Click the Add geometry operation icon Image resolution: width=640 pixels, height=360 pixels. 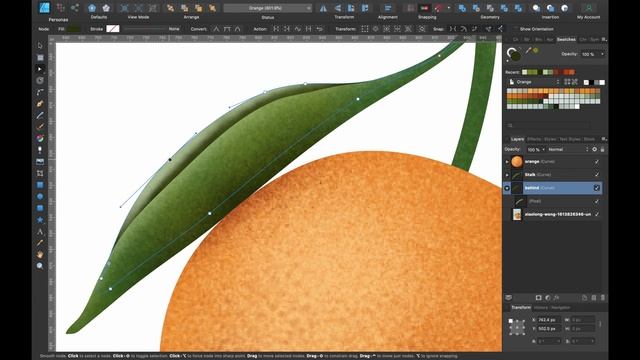[462, 8]
